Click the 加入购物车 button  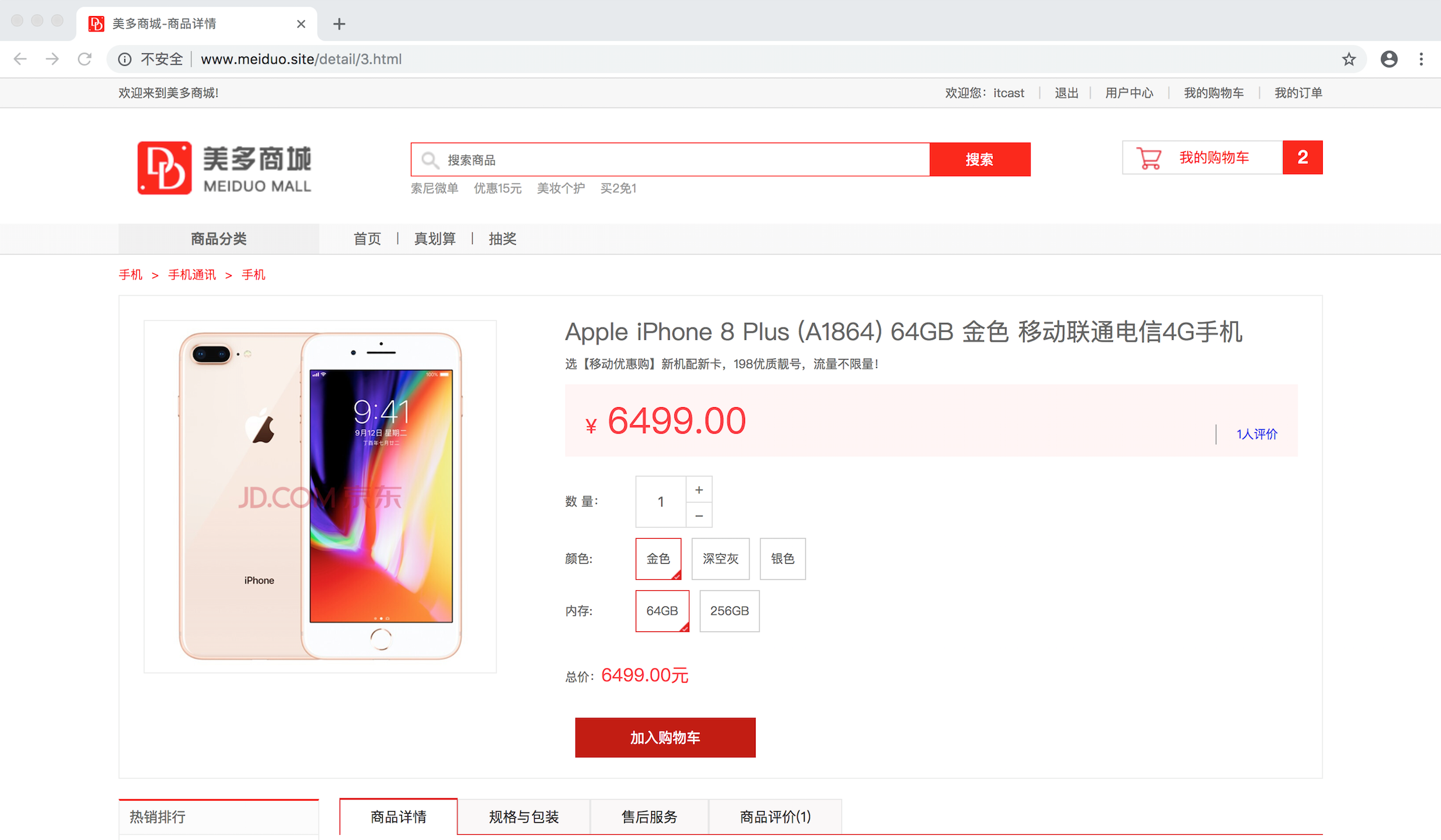(x=665, y=737)
